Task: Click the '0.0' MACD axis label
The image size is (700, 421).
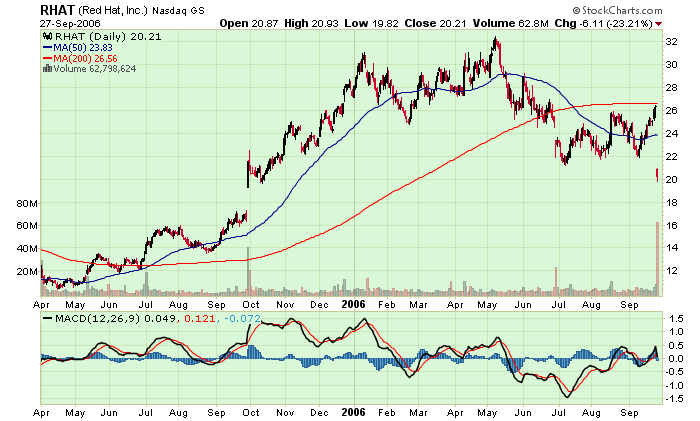Action: point(676,358)
